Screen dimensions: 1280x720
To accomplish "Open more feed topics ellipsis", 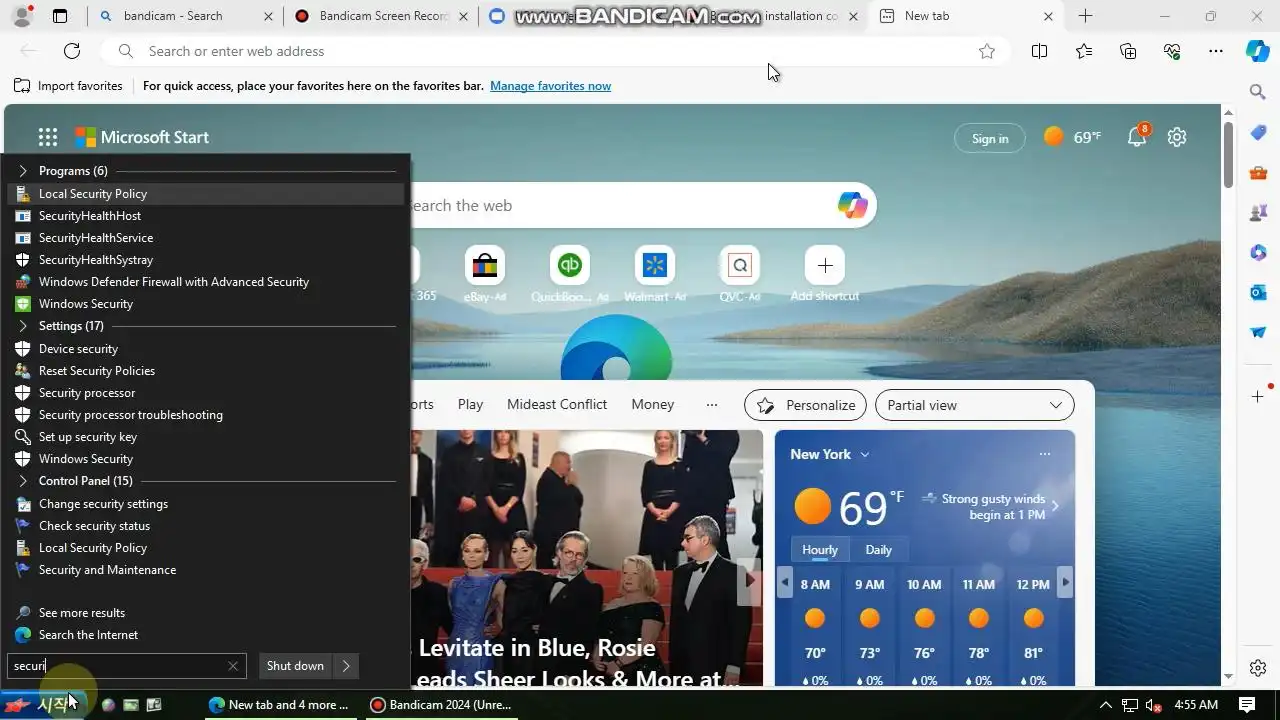I will click(x=712, y=405).
